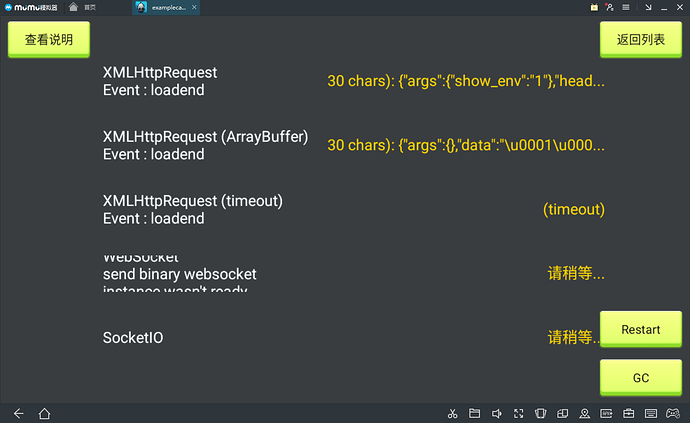Click the scissors screenshot icon
Image resolution: width=690 pixels, height=423 pixels.
453,414
